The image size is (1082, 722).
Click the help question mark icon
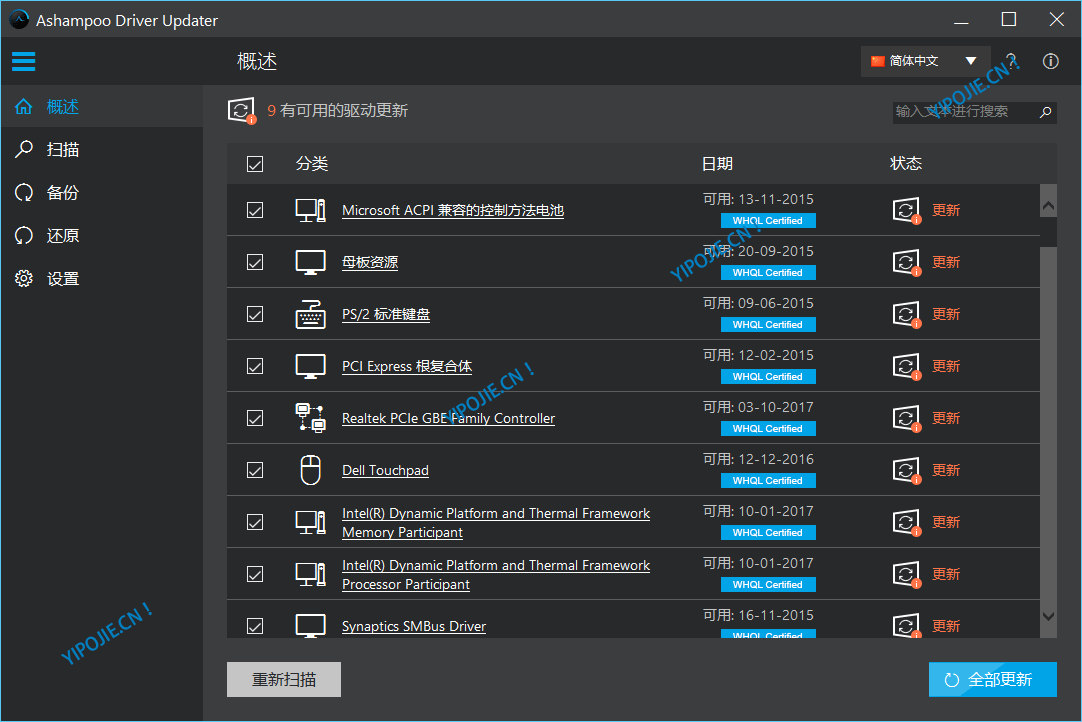click(1011, 61)
